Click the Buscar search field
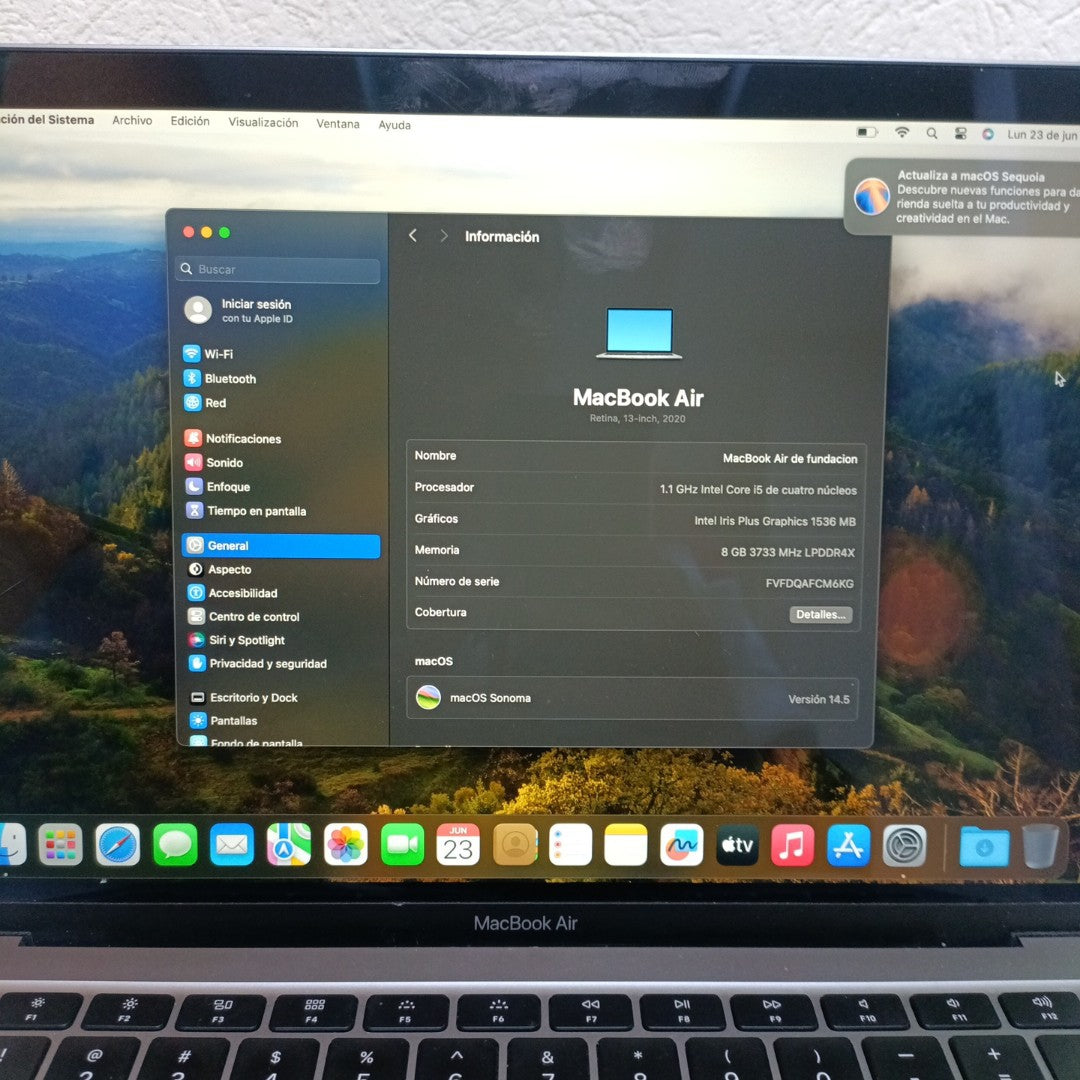1080x1080 pixels. pos(278,269)
